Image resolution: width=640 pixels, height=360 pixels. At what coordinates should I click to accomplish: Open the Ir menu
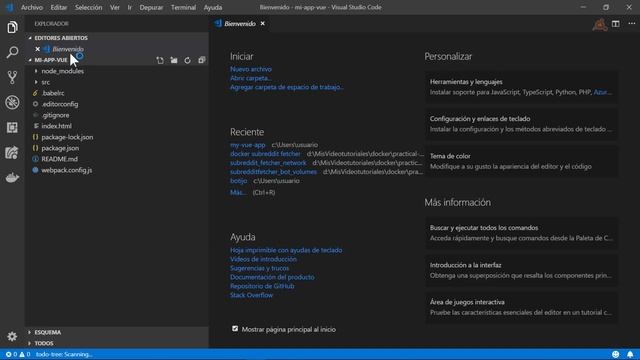pos(130,7)
